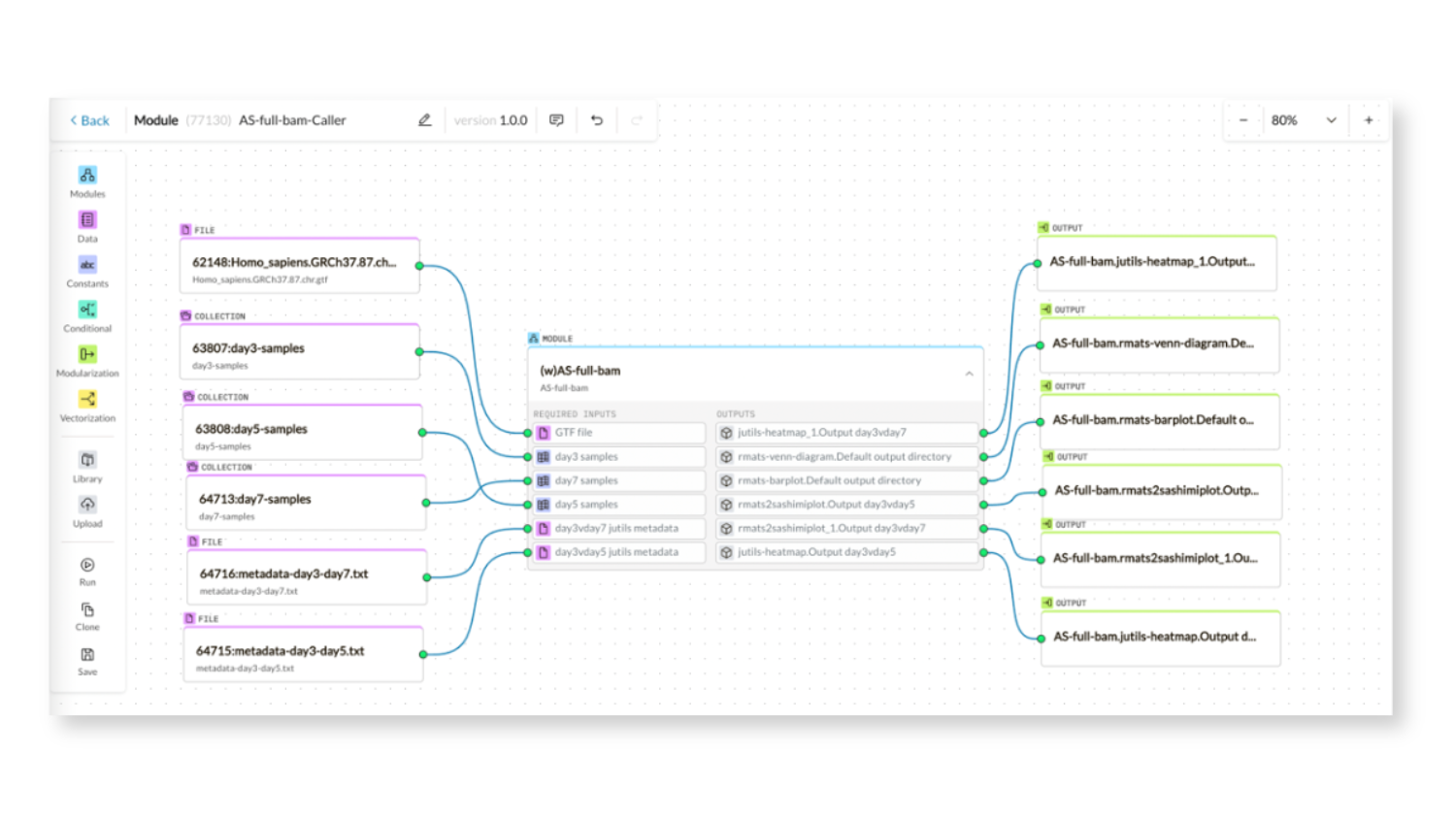Zoom out with the minus button
Viewport: 1456px width, 820px height.
tap(1243, 120)
